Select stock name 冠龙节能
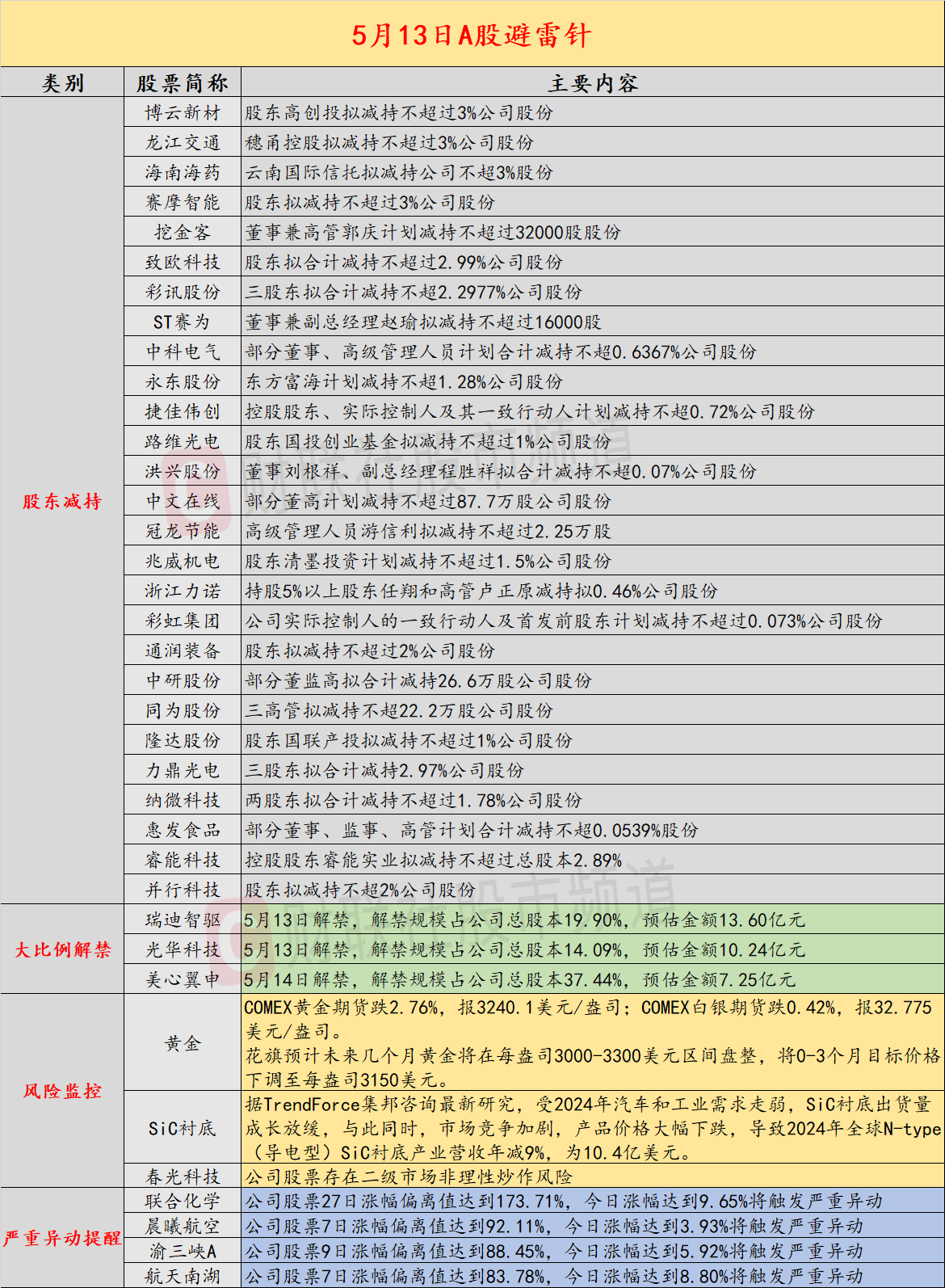 183,531
